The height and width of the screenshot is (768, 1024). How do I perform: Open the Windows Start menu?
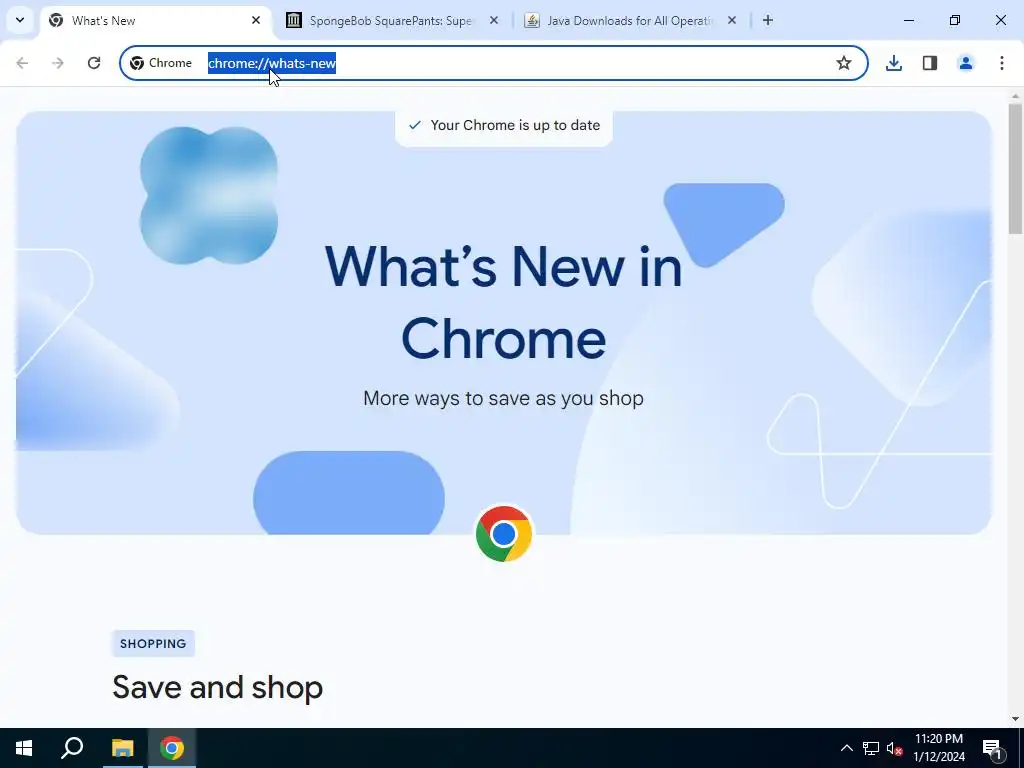point(24,748)
